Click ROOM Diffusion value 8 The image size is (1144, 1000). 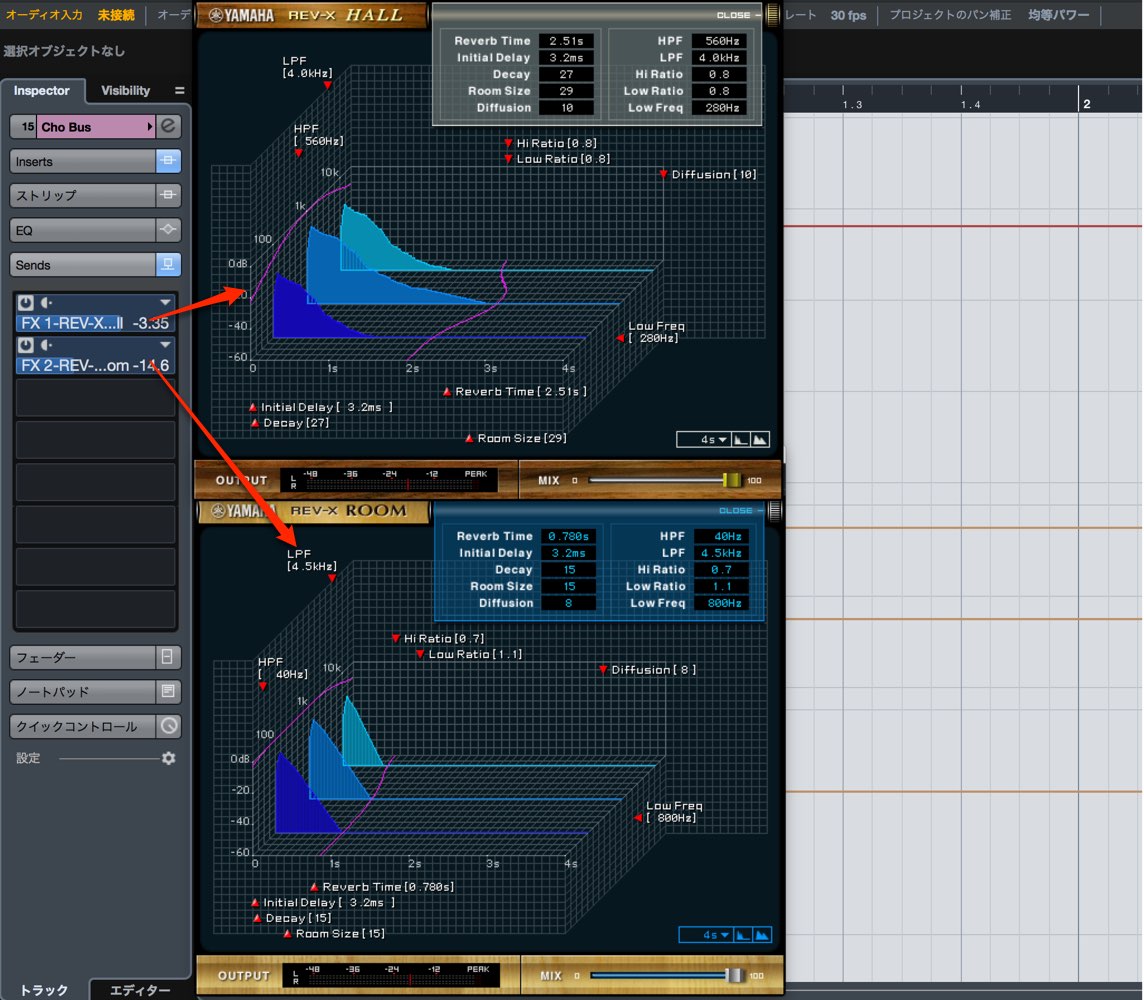(568, 603)
